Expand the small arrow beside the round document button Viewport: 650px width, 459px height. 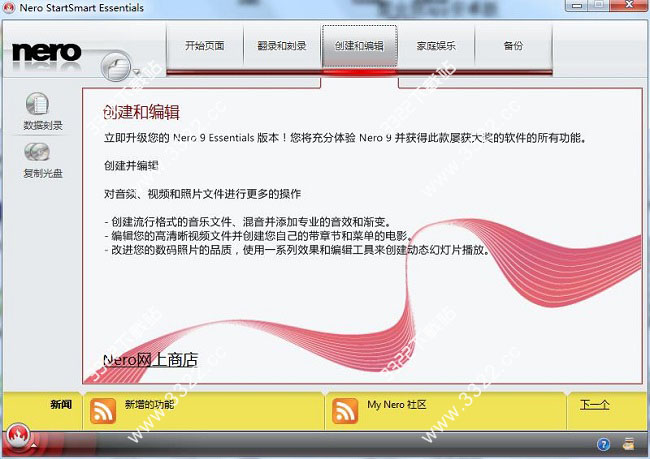coord(136,72)
